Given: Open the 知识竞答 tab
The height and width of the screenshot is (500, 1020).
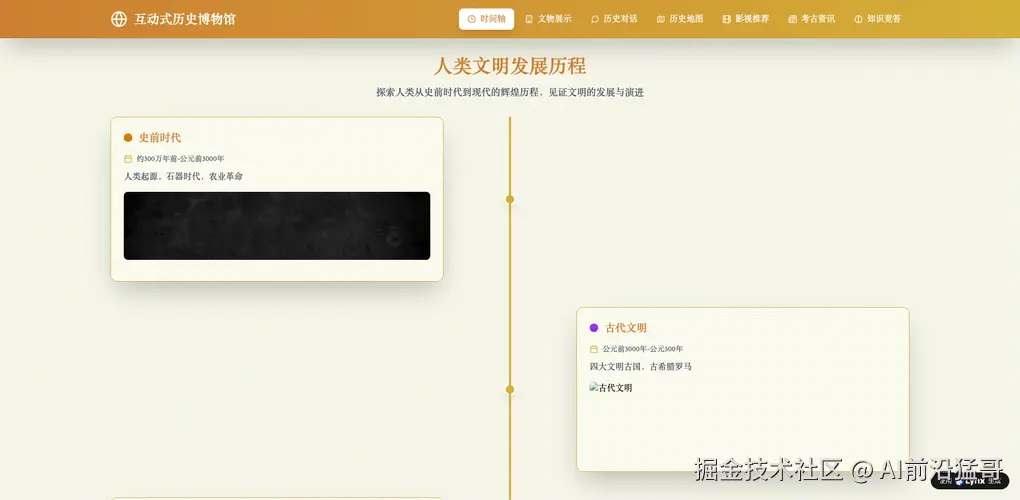Looking at the screenshot, I should tap(878, 19).
